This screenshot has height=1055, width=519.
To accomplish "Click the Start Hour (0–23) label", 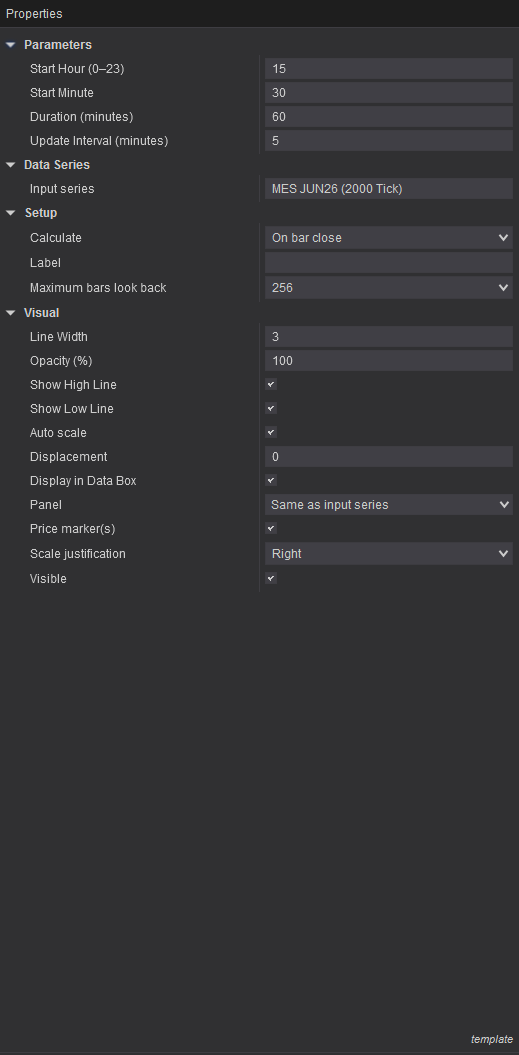I will (77, 69).
